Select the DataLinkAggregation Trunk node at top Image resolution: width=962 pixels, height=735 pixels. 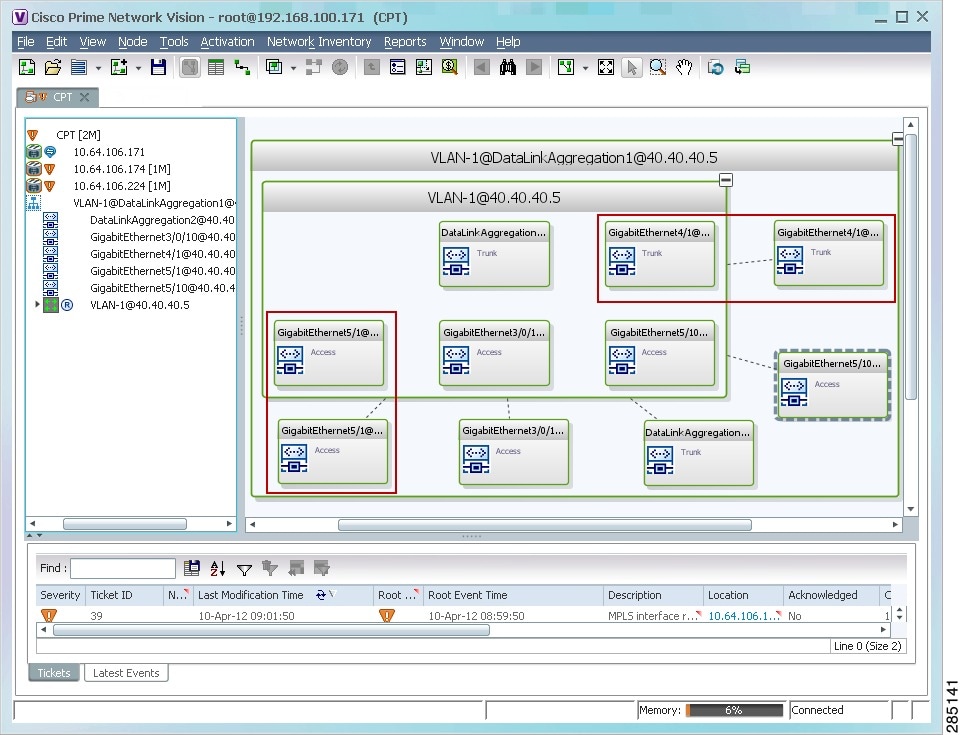pos(494,254)
